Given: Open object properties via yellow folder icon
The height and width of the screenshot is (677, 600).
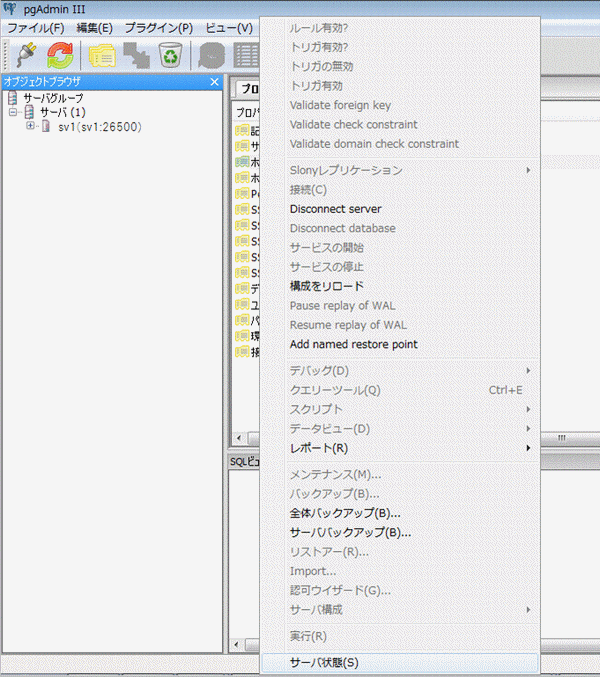Looking at the screenshot, I should pos(101,56).
